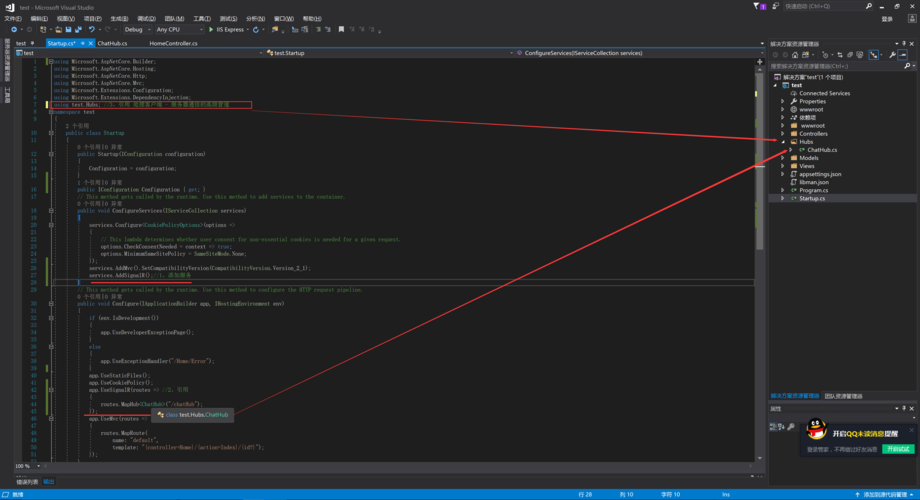Screen dimensions: 920x500
Task: Click the browser refresh icon beside IIS Express
Action: tap(256, 29)
